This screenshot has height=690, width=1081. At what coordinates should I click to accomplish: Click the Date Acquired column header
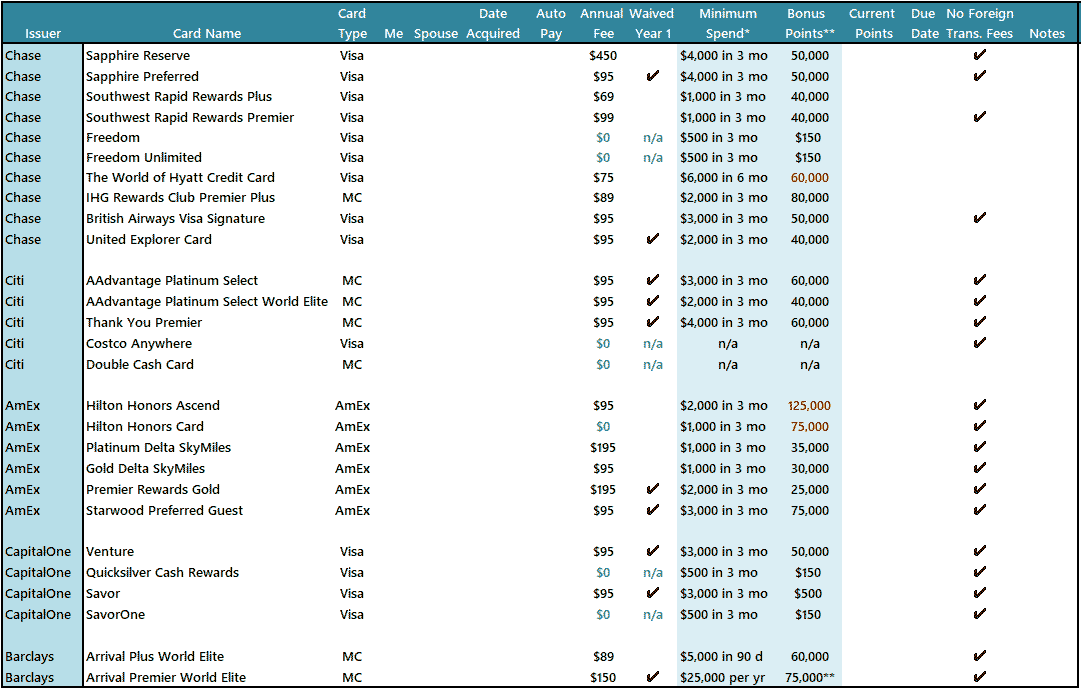pyautogui.click(x=493, y=23)
